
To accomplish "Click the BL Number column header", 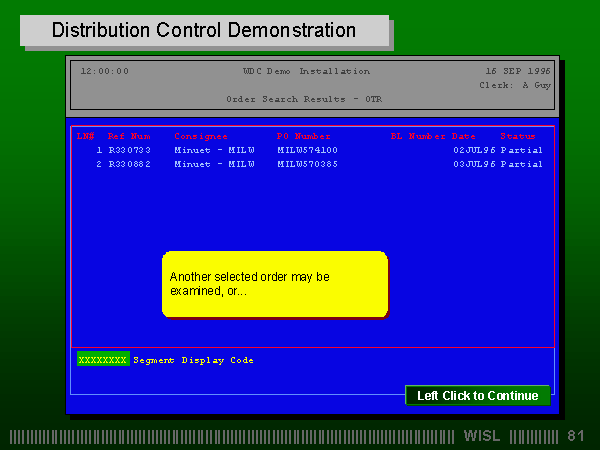I will [417, 136].
